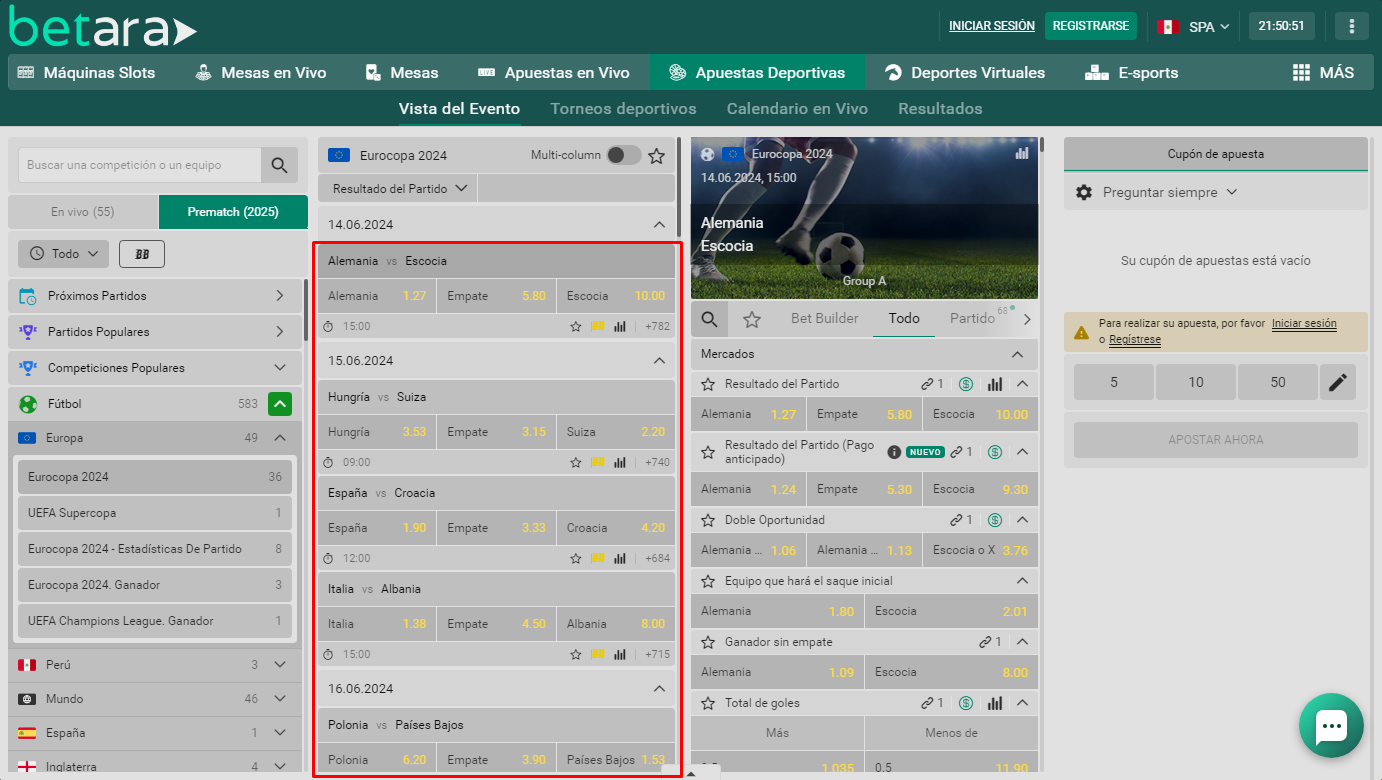Favorite the Hungría vs Suiza match
1382x780 pixels.
[576, 462]
